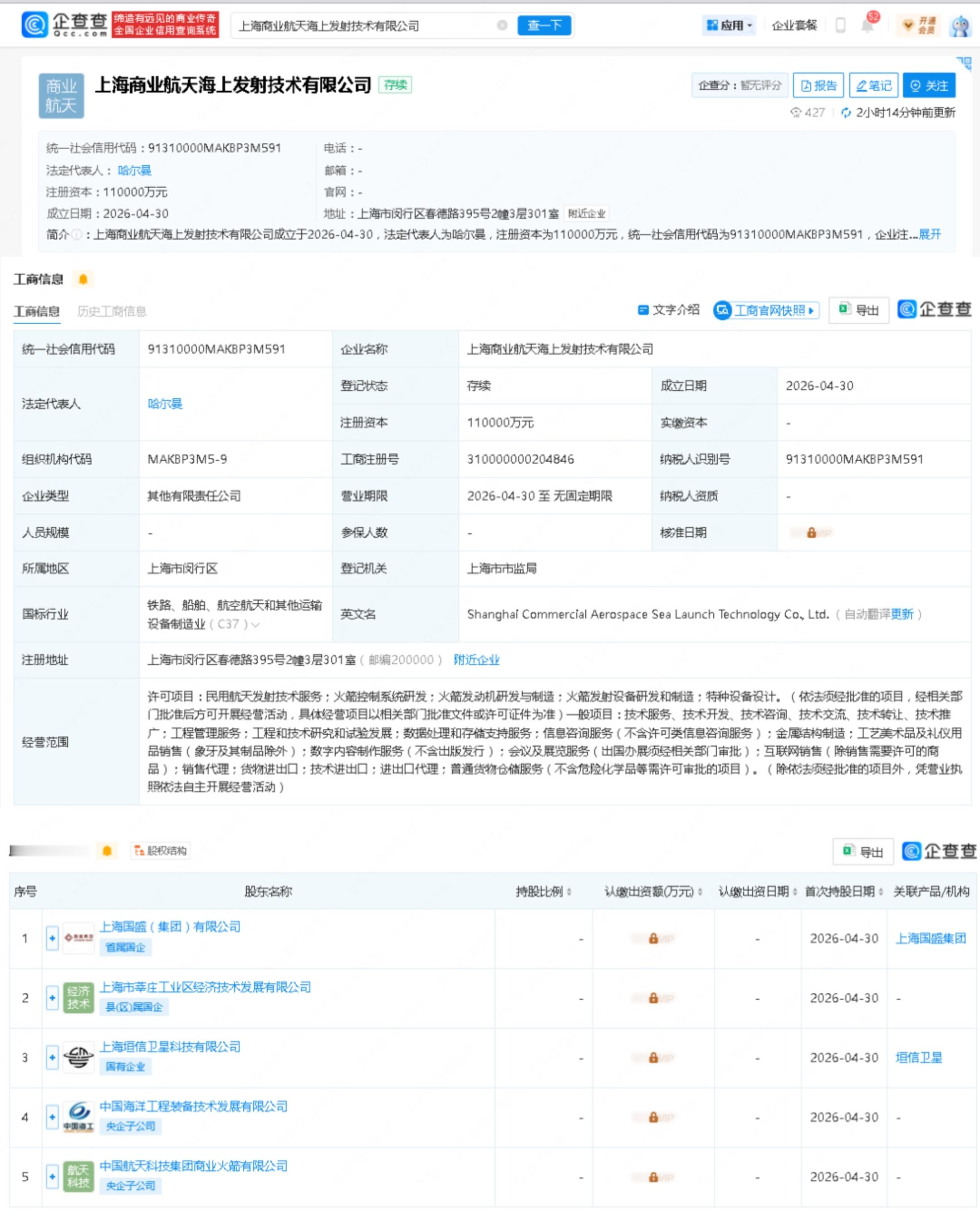Screen dimensions: 980x1221
Task: Switch to the 历史工商信息 tab
Action: click(112, 311)
